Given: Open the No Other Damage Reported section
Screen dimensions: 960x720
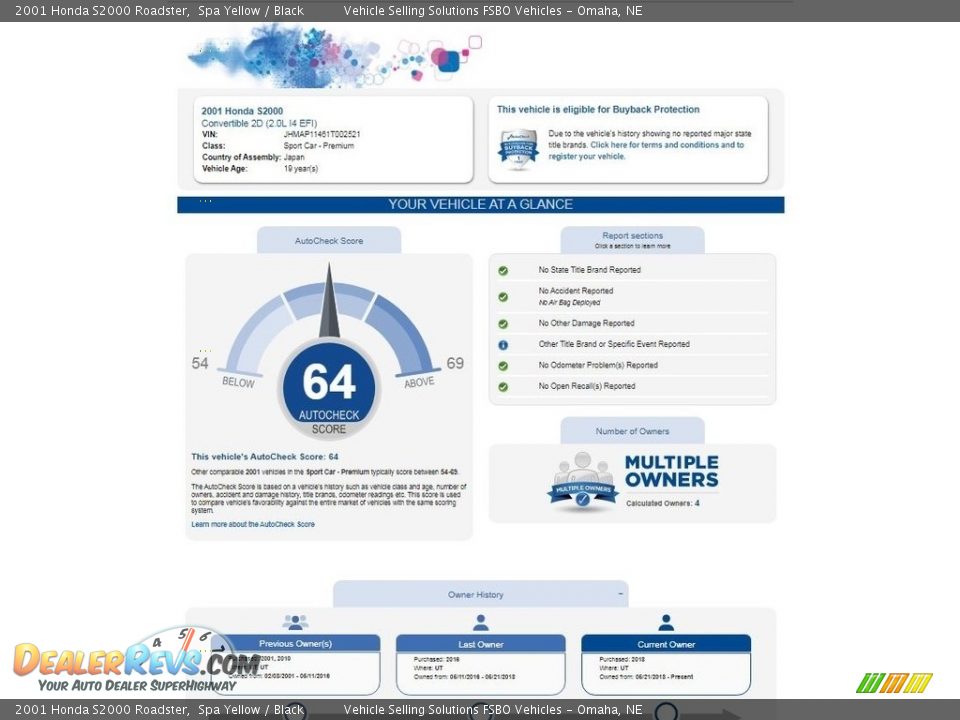Looking at the screenshot, I should (587, 323).
